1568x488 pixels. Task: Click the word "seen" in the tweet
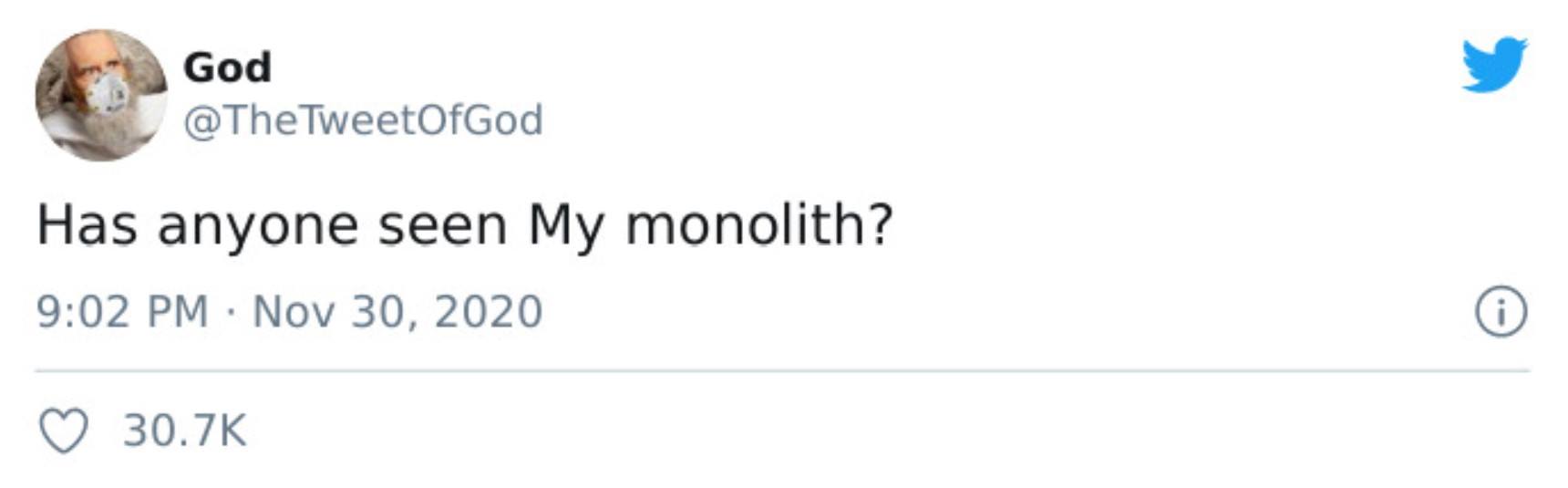click(442, 226)
